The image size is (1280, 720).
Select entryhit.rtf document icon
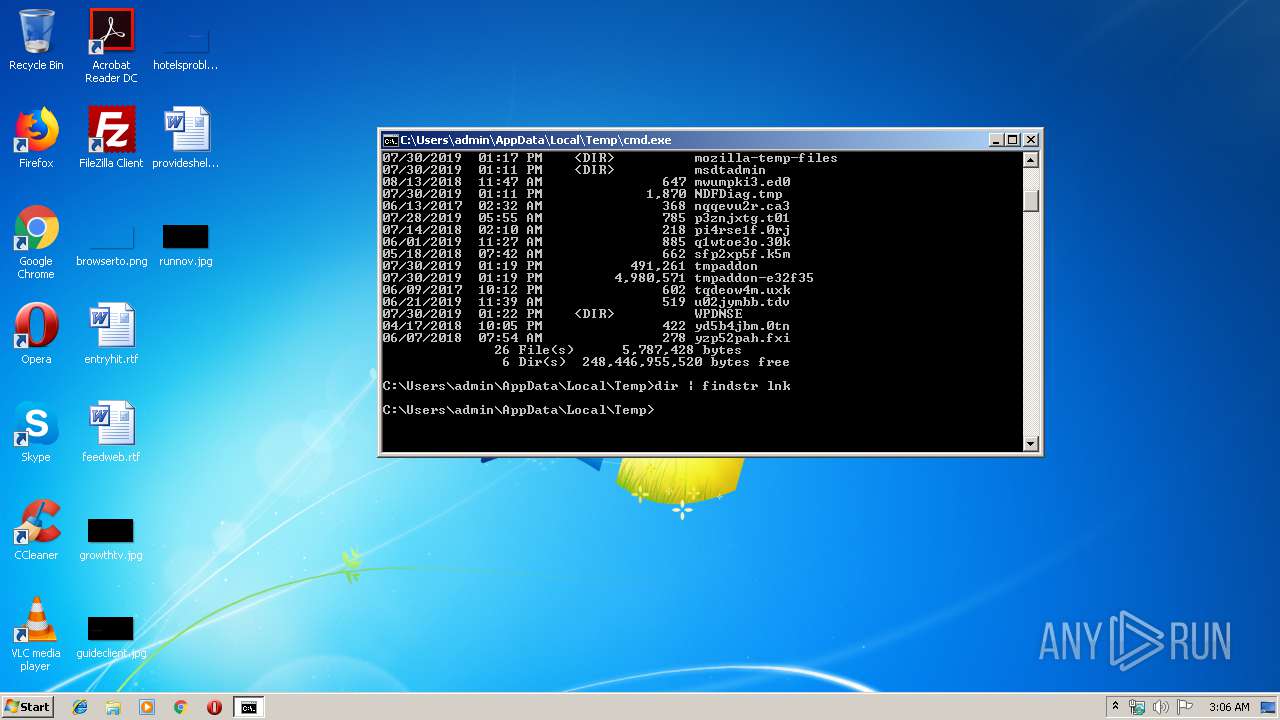click(111, 334)
